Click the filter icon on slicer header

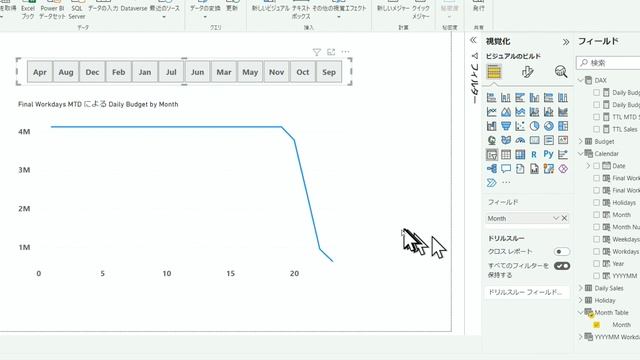point(316,52)
